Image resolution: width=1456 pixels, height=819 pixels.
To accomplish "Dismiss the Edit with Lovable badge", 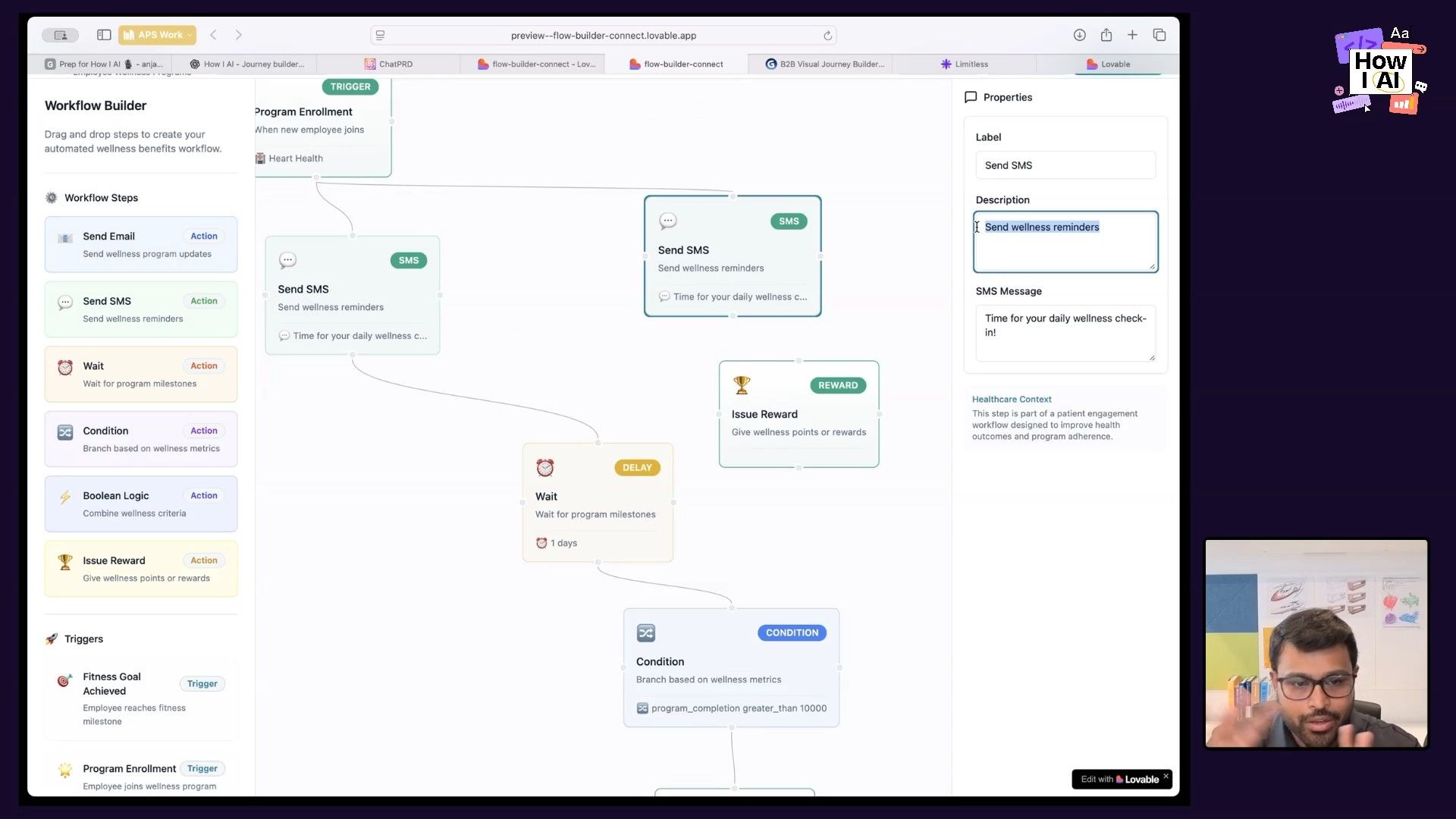I will (1166, 776).
